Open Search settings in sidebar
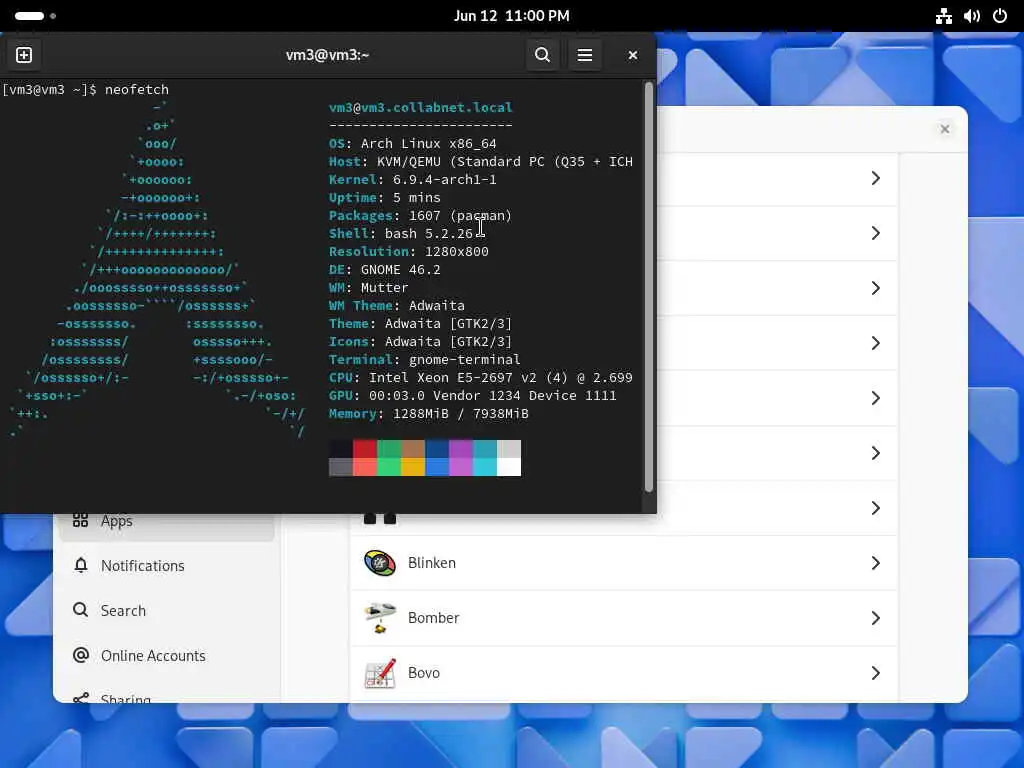Viewport: 1024px width, 768px height. [167, 611]
